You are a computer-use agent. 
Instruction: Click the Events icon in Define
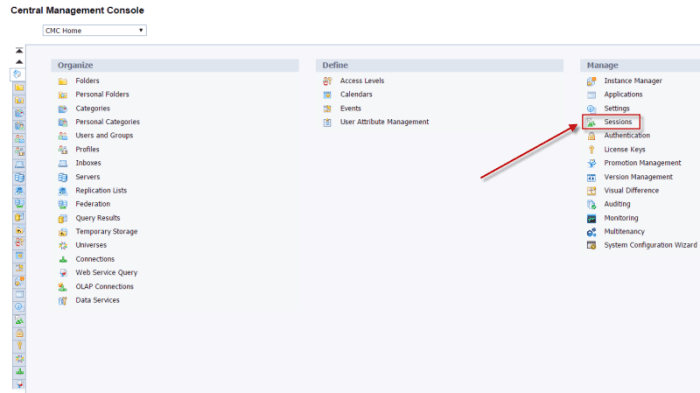(328, 109)
